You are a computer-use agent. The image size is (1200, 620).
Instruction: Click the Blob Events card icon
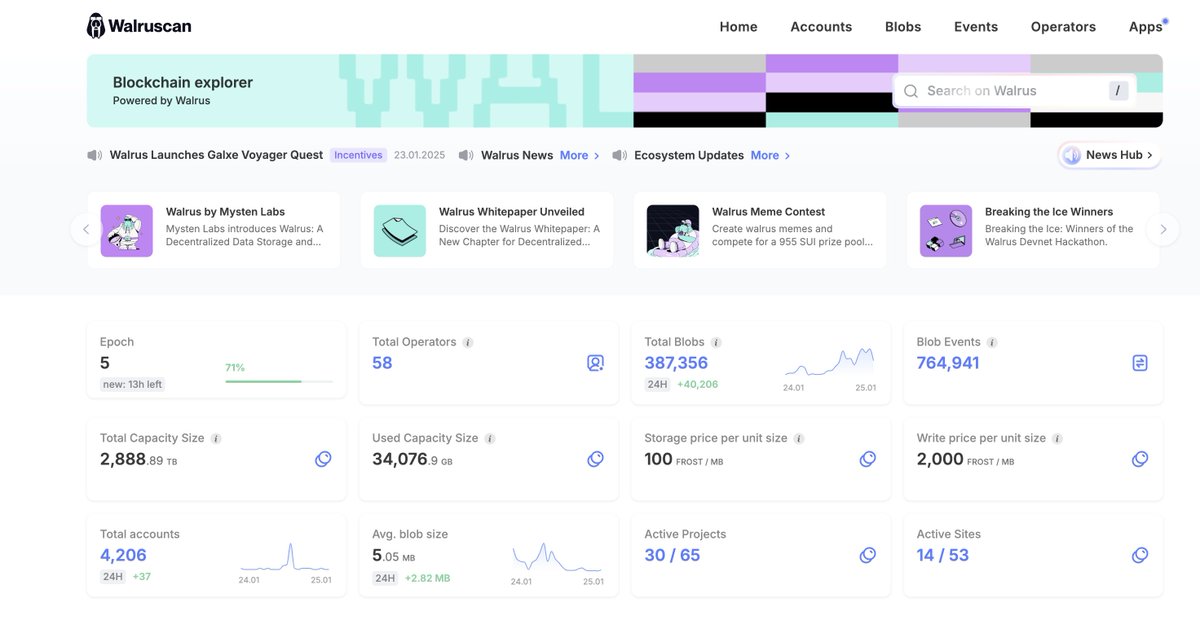click(1140, 363)
